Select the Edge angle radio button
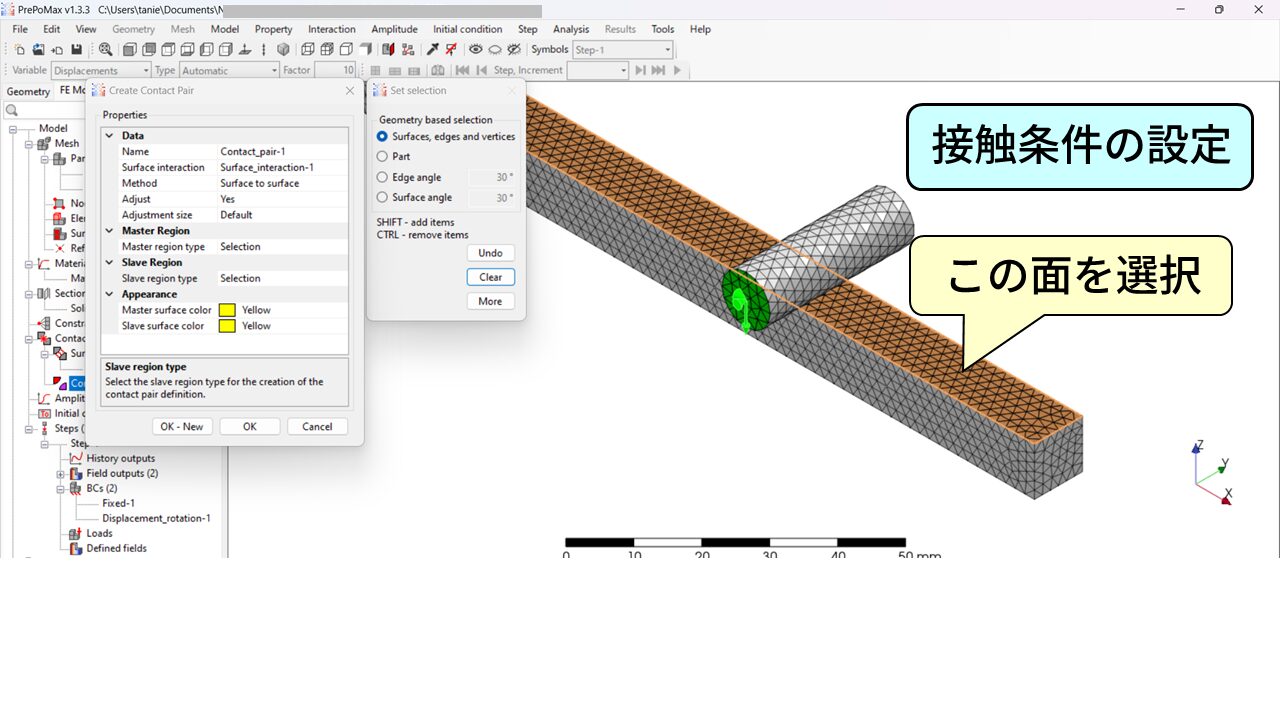The image size is (1280, 720). point(382,178)
